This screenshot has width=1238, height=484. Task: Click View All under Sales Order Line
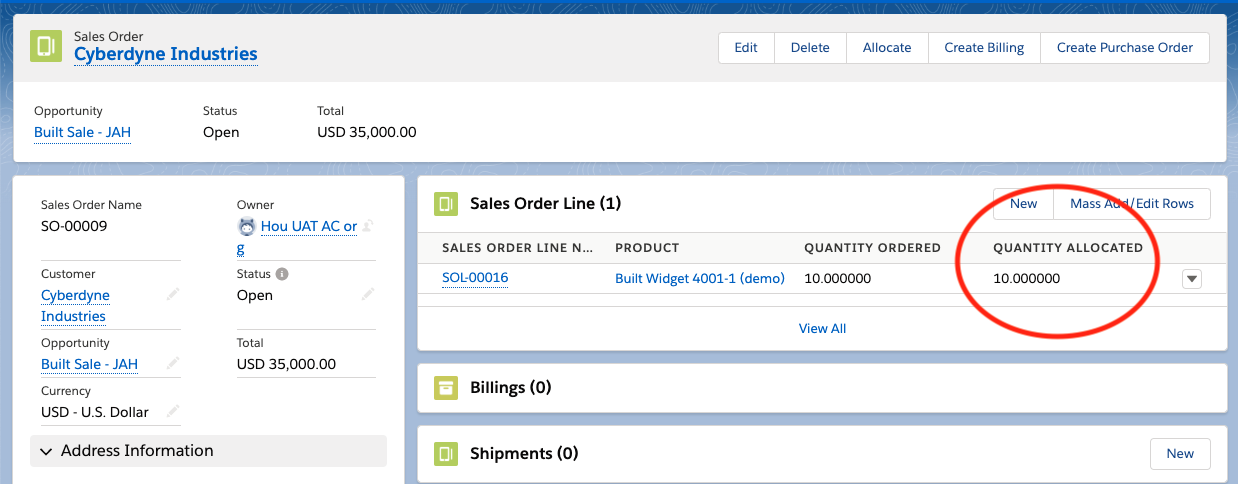point(822,328)
